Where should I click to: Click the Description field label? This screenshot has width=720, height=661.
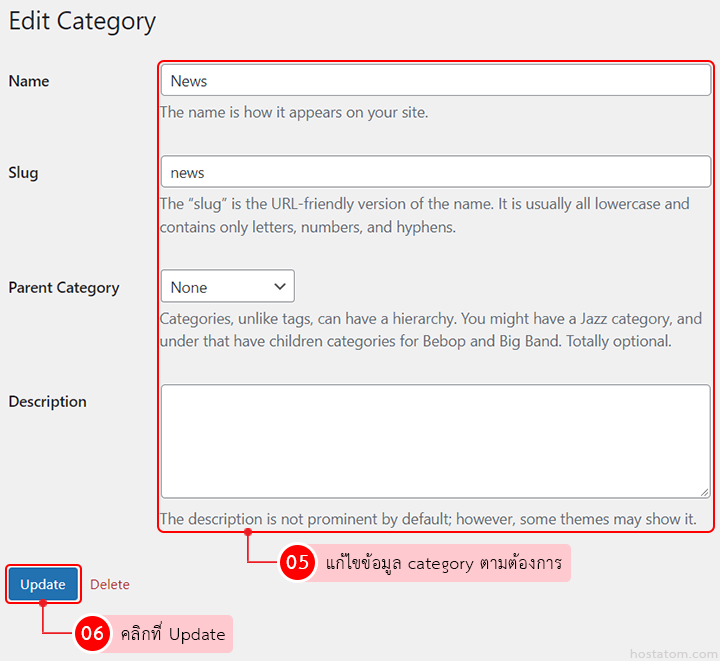[x=48, y=402]
